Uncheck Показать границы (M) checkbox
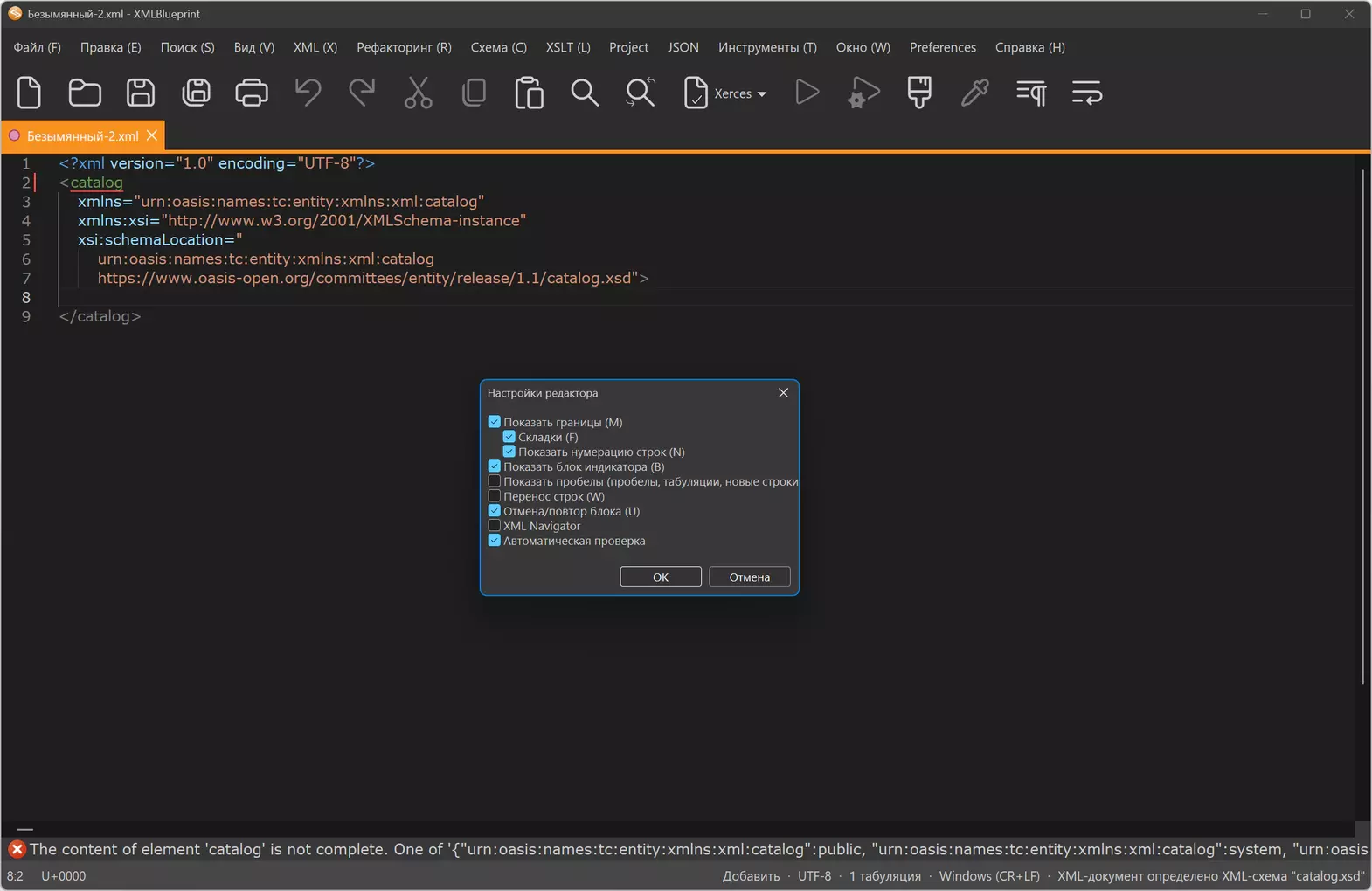1372x891 pixels. (495, 422)
